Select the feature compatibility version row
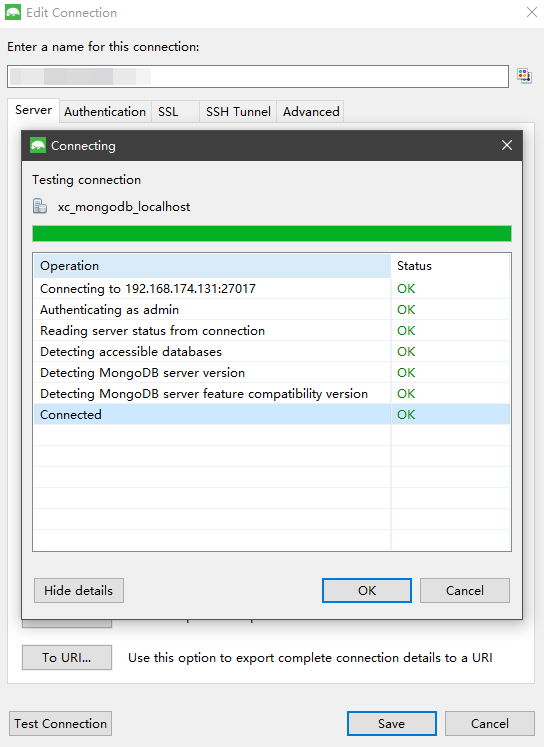This screenshot has width=544, height=747. coord(272,394)
